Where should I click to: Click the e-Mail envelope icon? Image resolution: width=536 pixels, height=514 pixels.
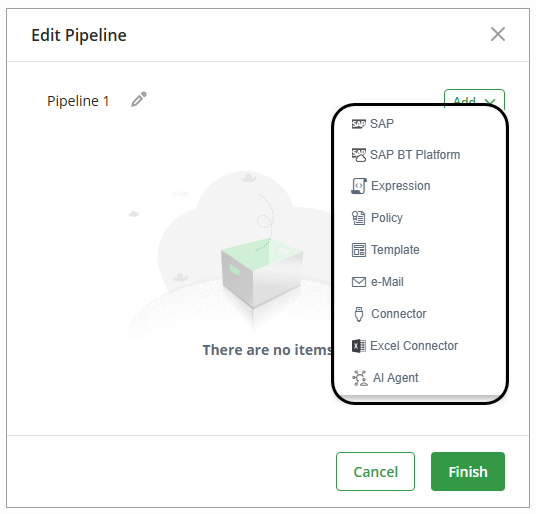[x=359, y=282]
